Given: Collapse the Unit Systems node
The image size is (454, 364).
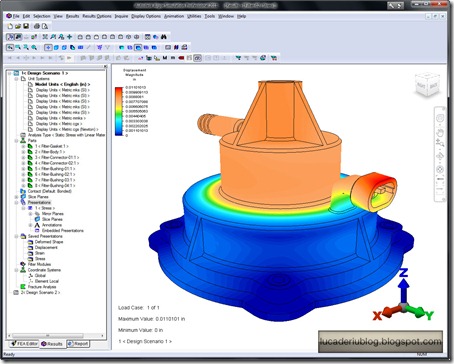Looking at the screenshot, I should pyautogui.click(x=16, y=79).
